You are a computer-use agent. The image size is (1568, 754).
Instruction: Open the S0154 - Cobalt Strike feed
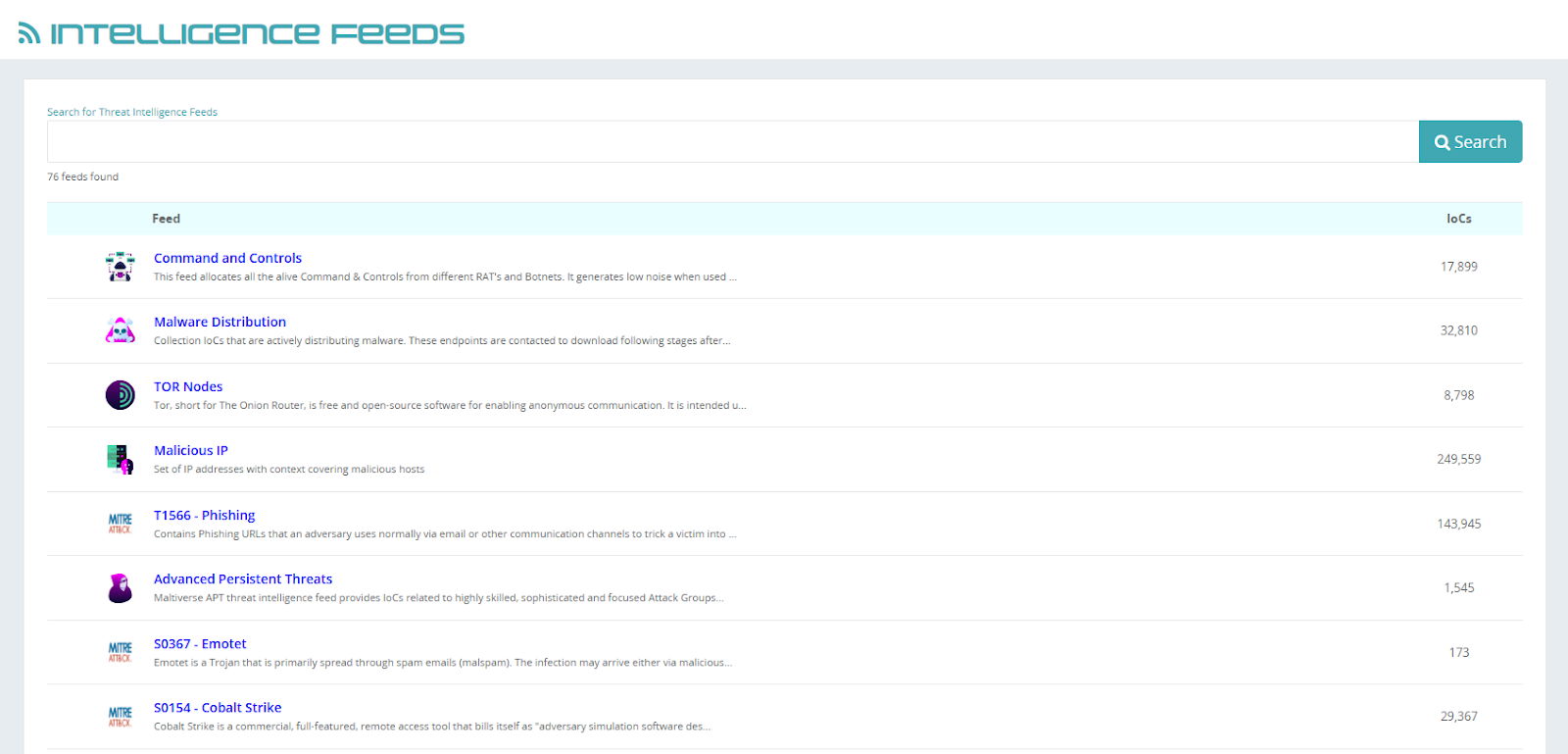(x=218, y=707)
